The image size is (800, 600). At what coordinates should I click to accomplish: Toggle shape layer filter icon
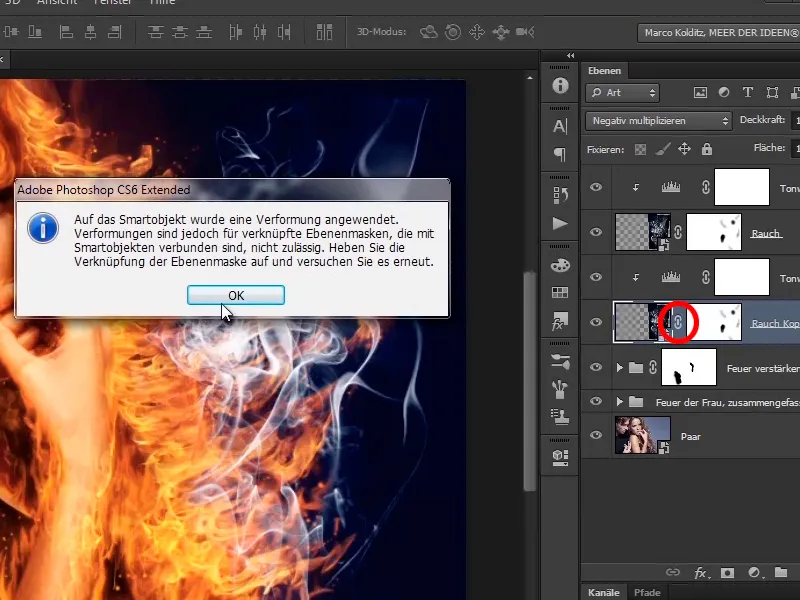pyautogui.click(x=772, y=92)
